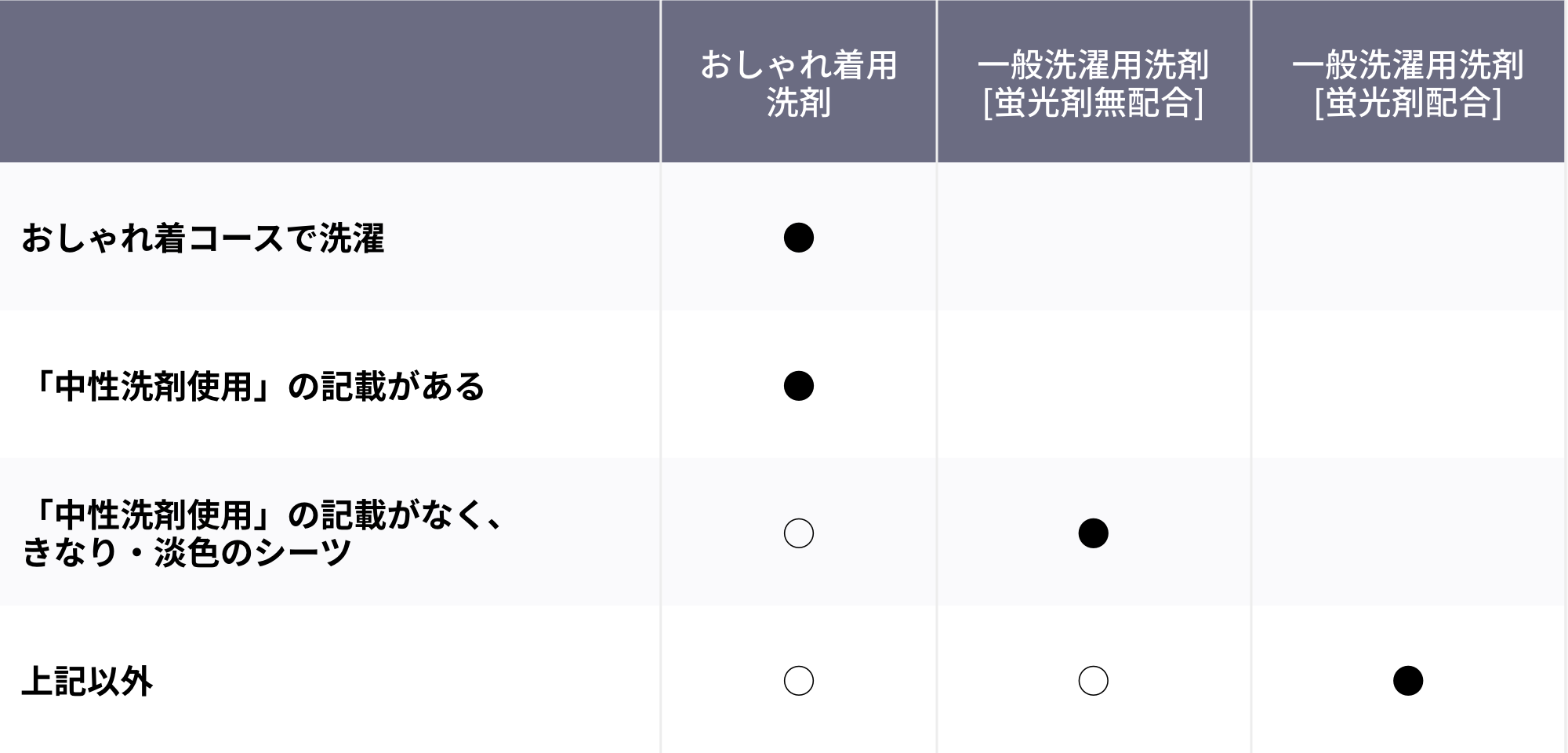Viewport: 1568px width, 753px height.
Task: Select the おしゃれ着用洗剤 column header
Action: (798, 82)
